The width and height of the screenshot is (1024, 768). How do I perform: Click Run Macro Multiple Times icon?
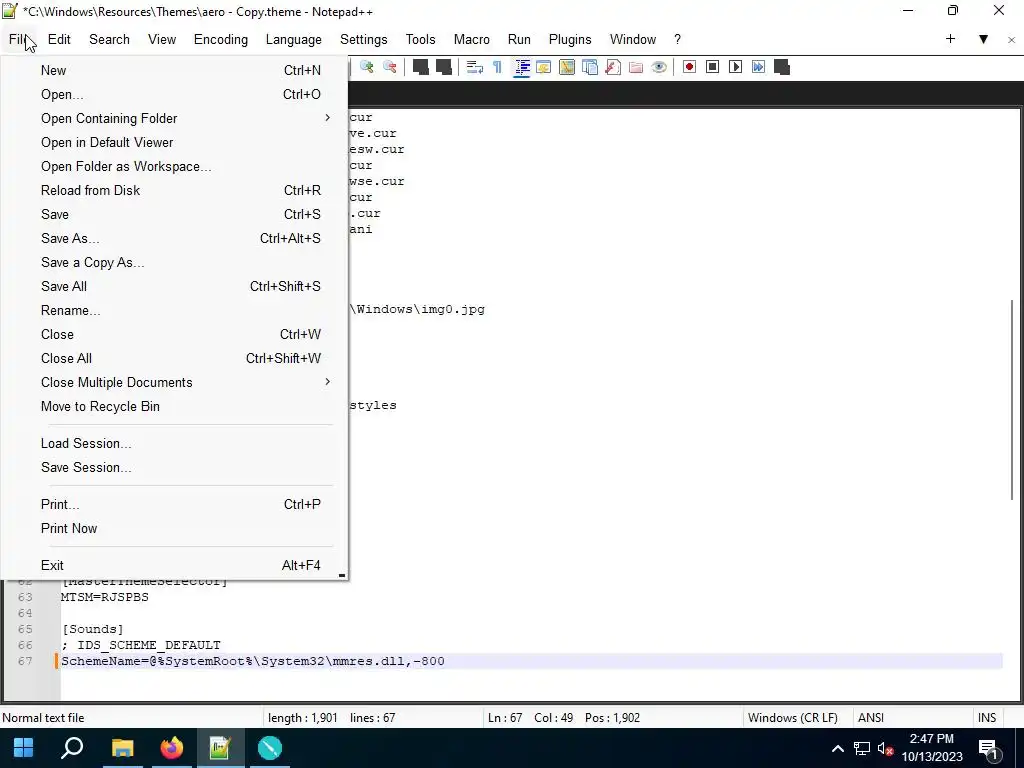758,67
